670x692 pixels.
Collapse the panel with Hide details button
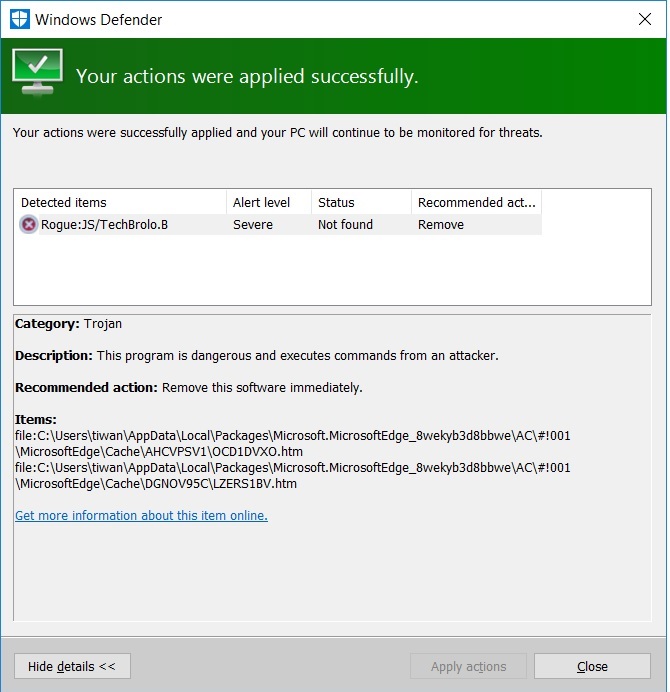[x=72, y=666]
